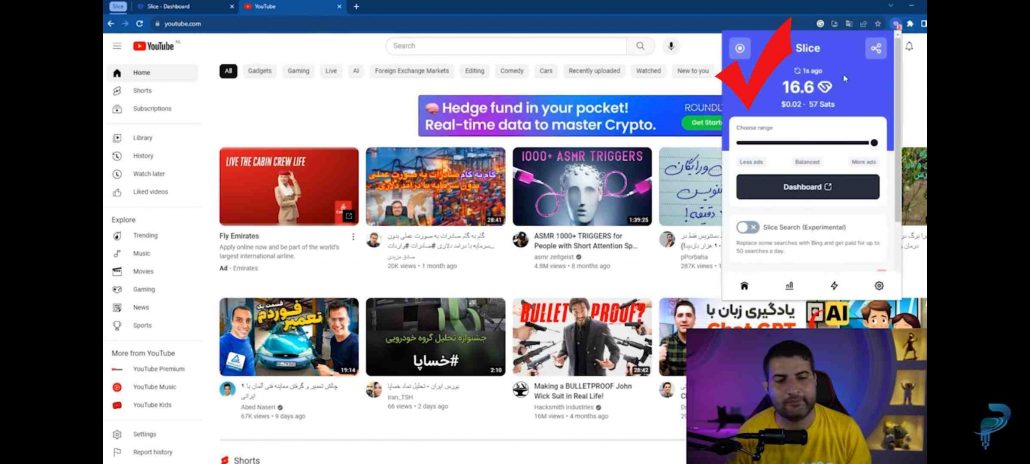Open Slice settings gear in popup footer
1030x464 pixels.
[879, 286]
